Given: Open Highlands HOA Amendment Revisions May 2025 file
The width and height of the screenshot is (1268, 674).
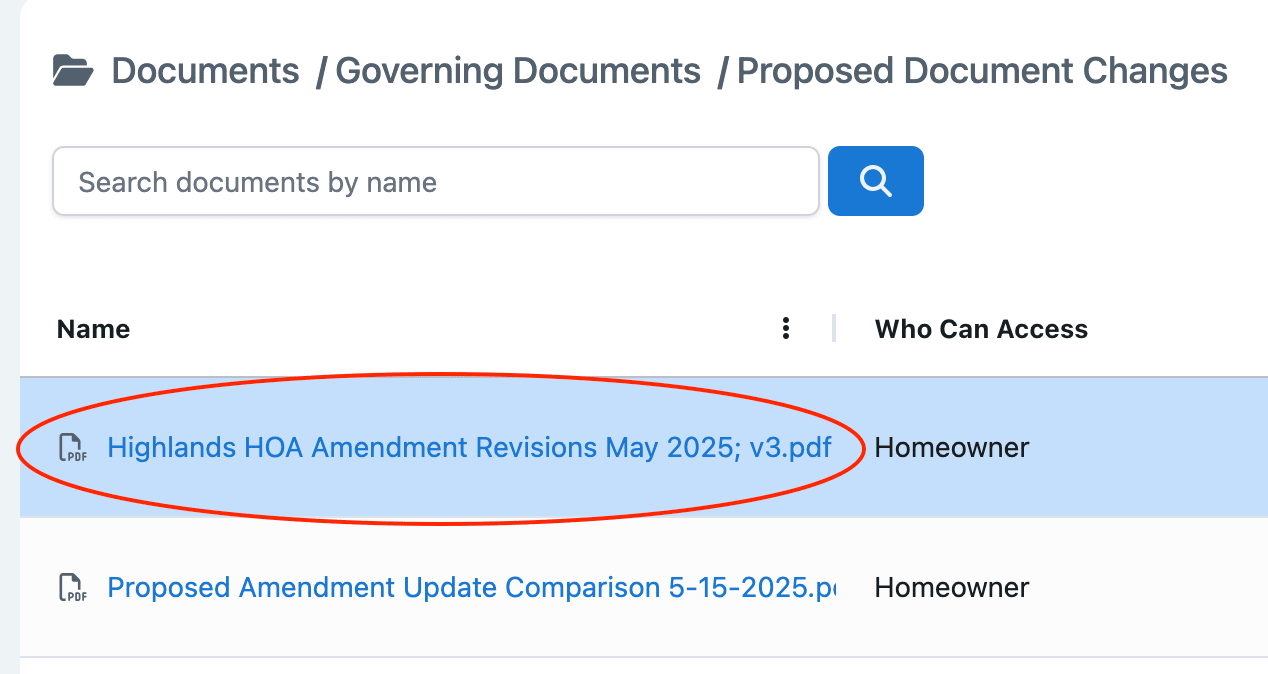Looking at the screenshot, I should tap(469, 447).
